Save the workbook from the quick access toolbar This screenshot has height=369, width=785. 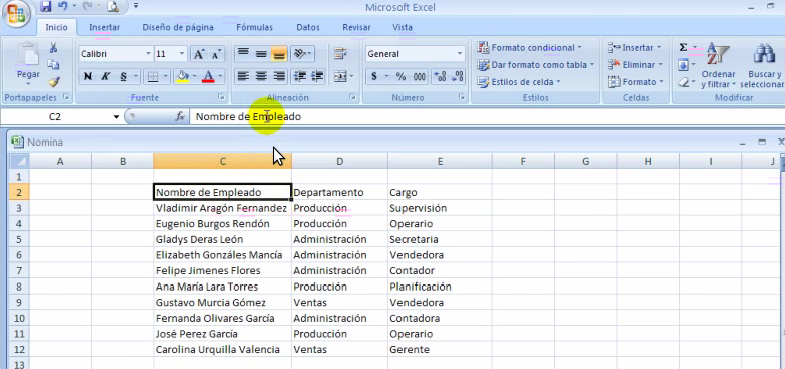[46, 7]
